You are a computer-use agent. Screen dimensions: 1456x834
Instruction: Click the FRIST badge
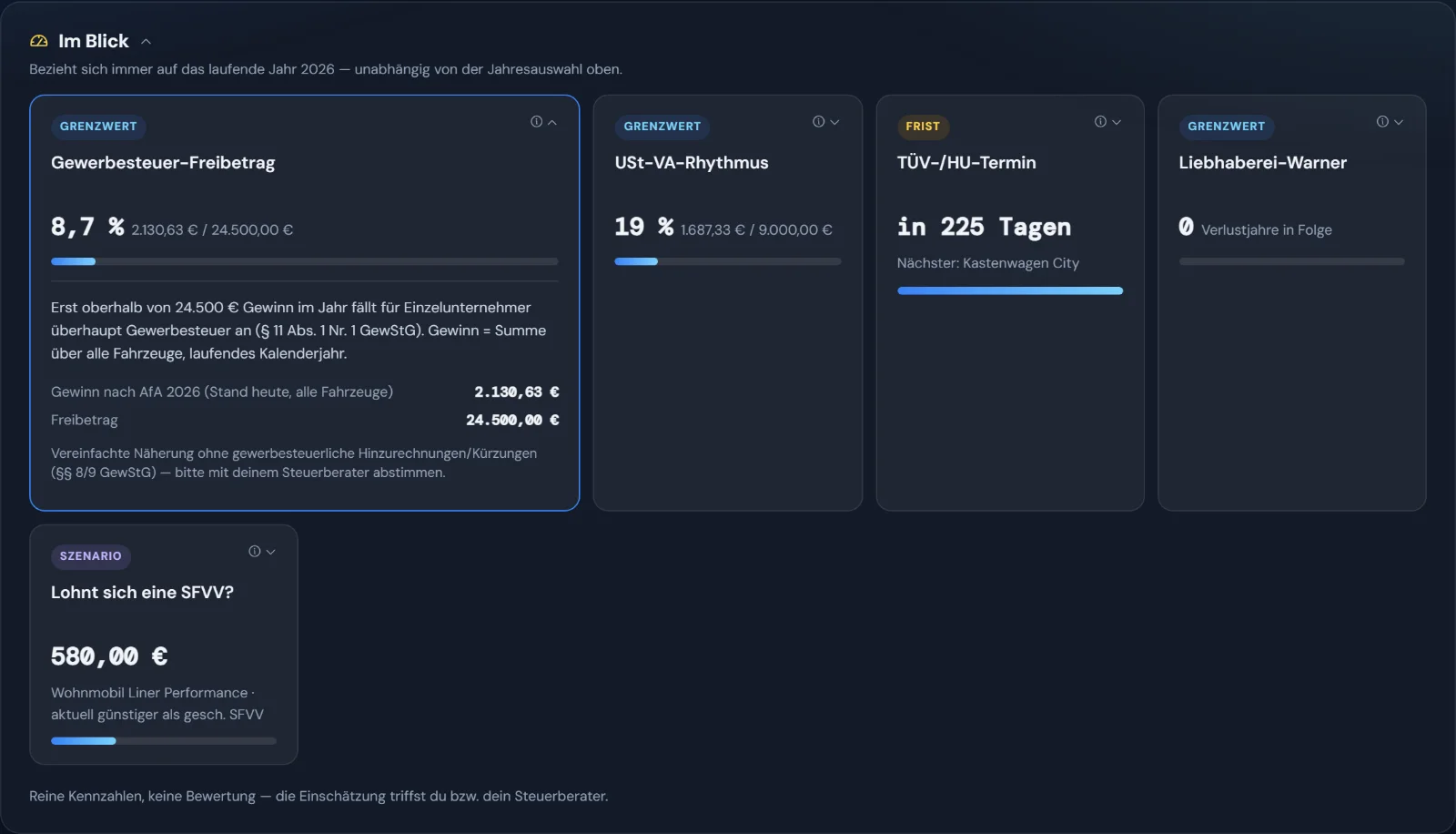click(923, 127)
